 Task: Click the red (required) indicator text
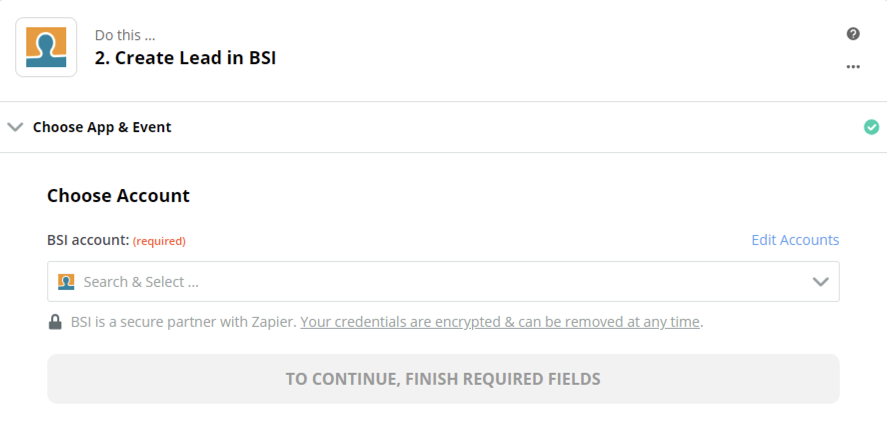159,241
